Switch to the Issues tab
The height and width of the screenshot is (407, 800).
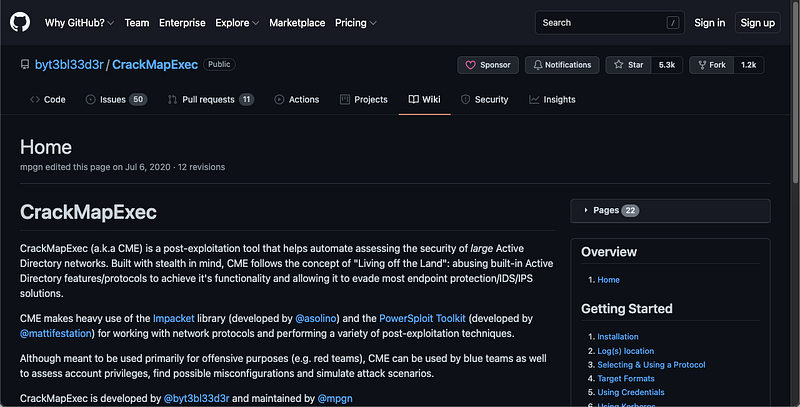(x=116, y=99)
